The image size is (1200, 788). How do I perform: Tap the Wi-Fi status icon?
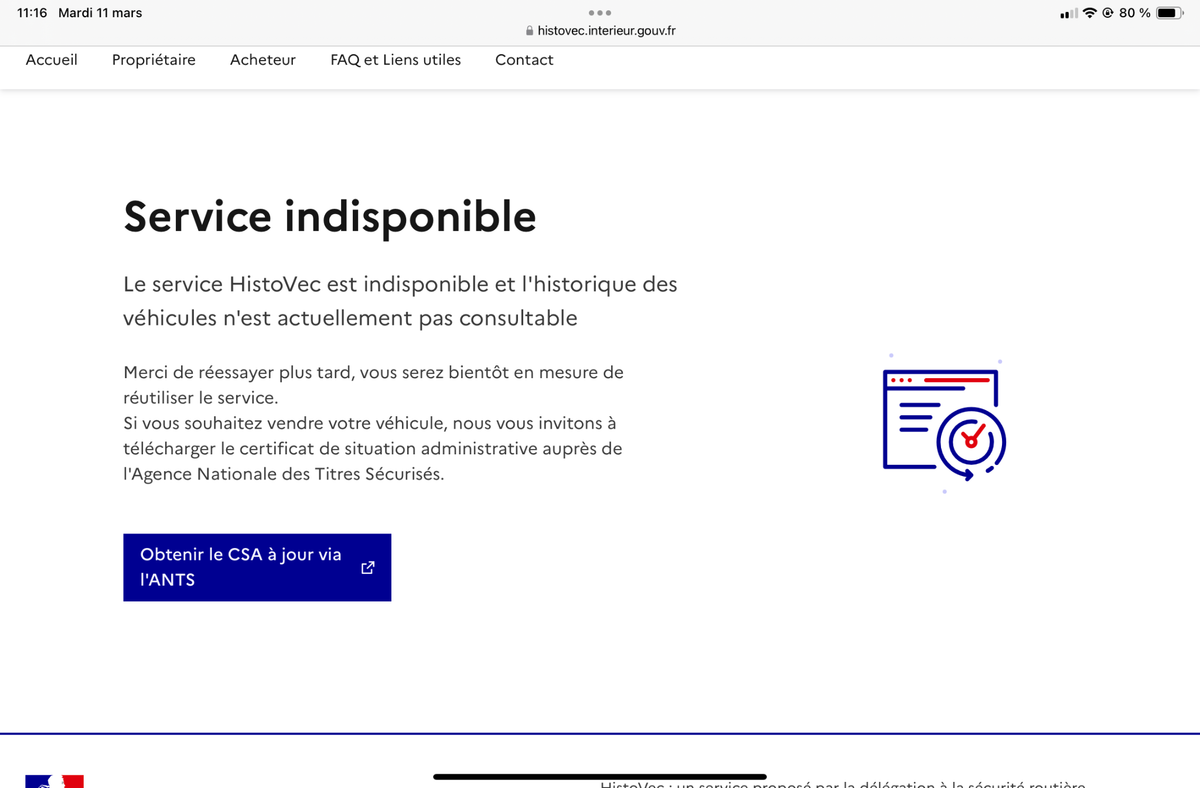click(x=1090, y=13)
